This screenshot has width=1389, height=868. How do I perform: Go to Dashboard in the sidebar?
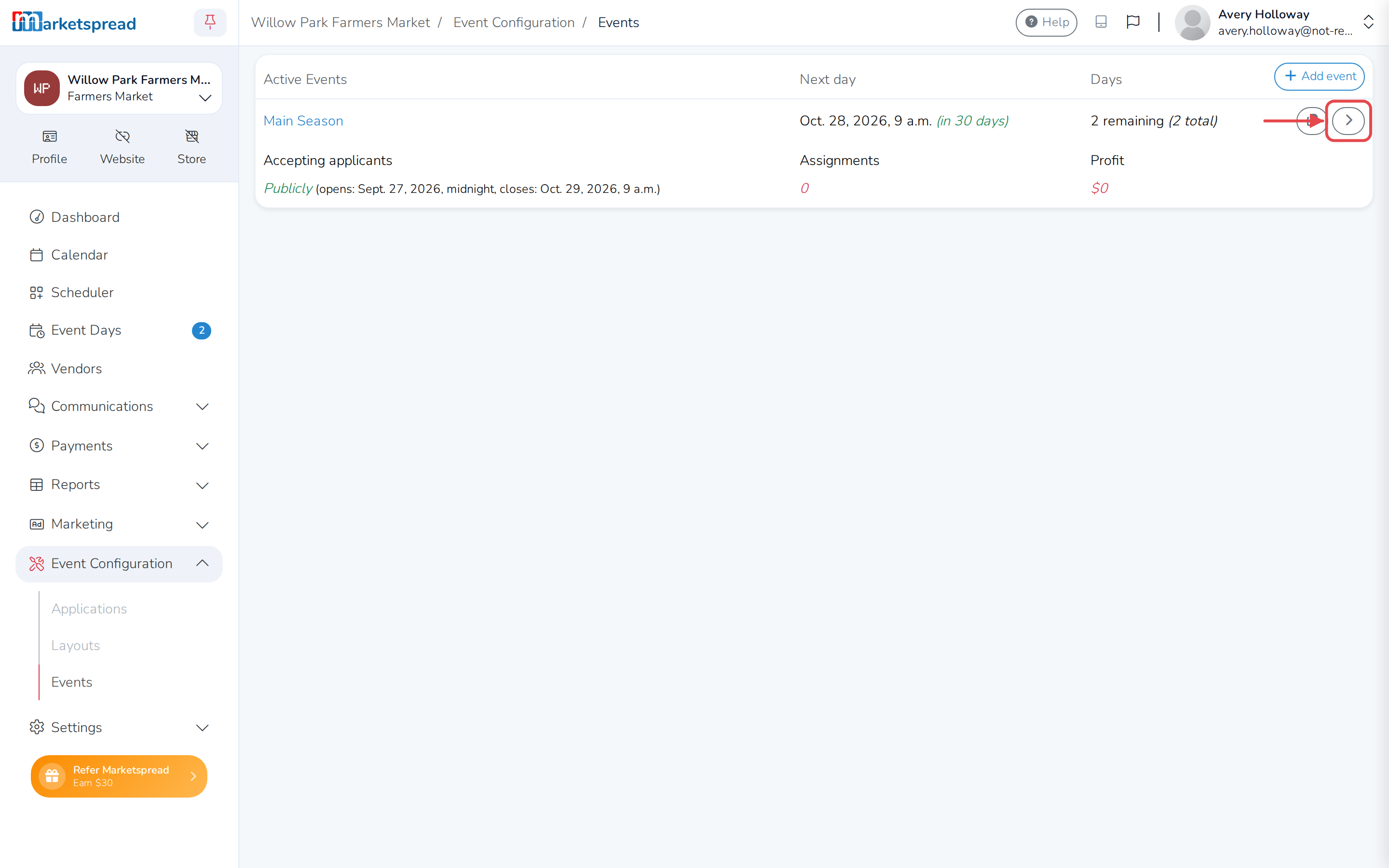point(119,217)
